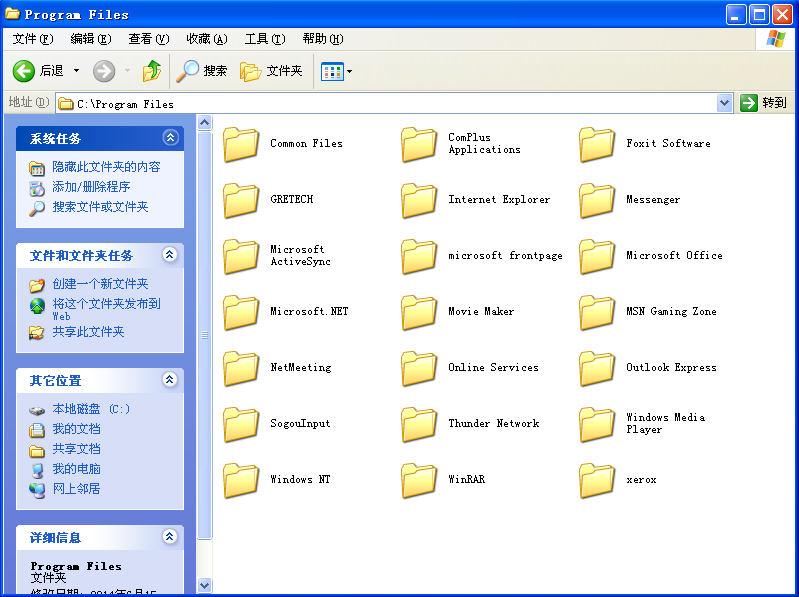799x597 pixels.
Task: Select the Microsoft Office folder
Action: click(x=598, y=256)
